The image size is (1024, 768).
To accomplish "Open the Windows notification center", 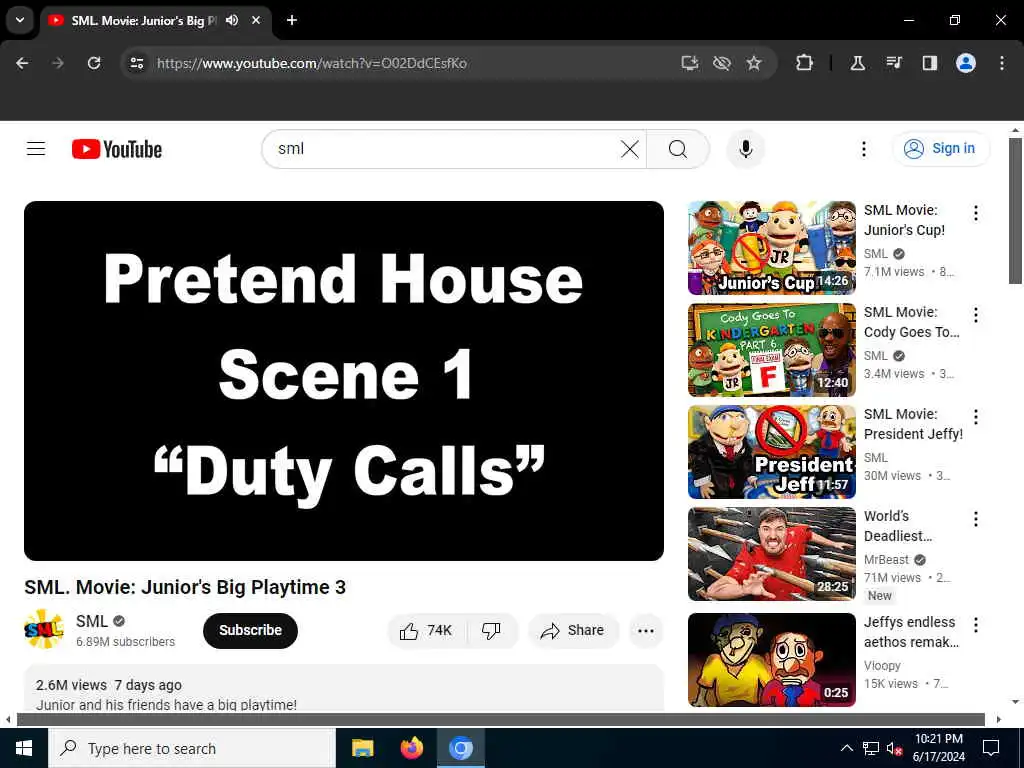I will point(991,748).
